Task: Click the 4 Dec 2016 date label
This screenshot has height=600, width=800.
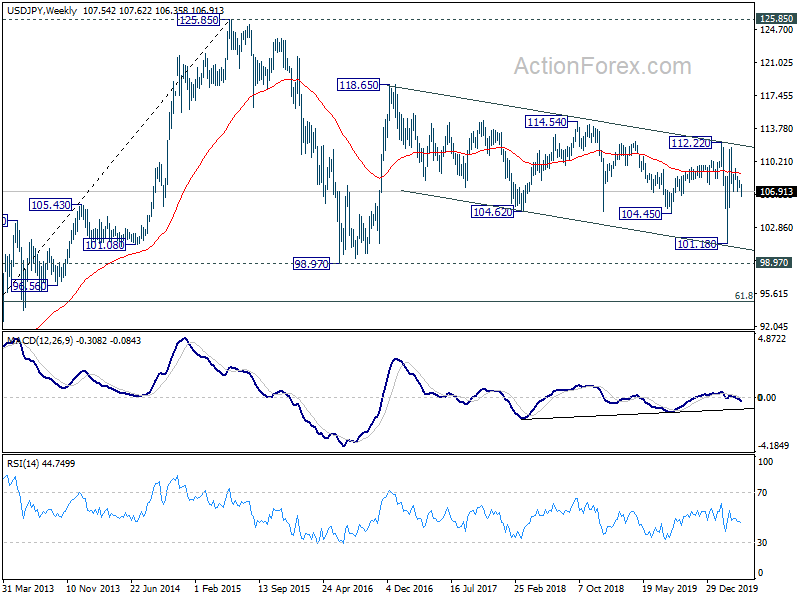Action: pos(410,588)
